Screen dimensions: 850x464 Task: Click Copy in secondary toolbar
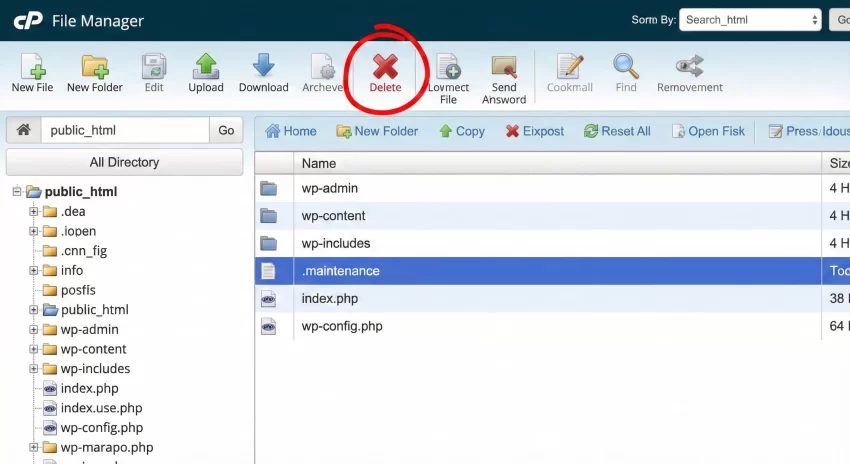tap(462, 131)
